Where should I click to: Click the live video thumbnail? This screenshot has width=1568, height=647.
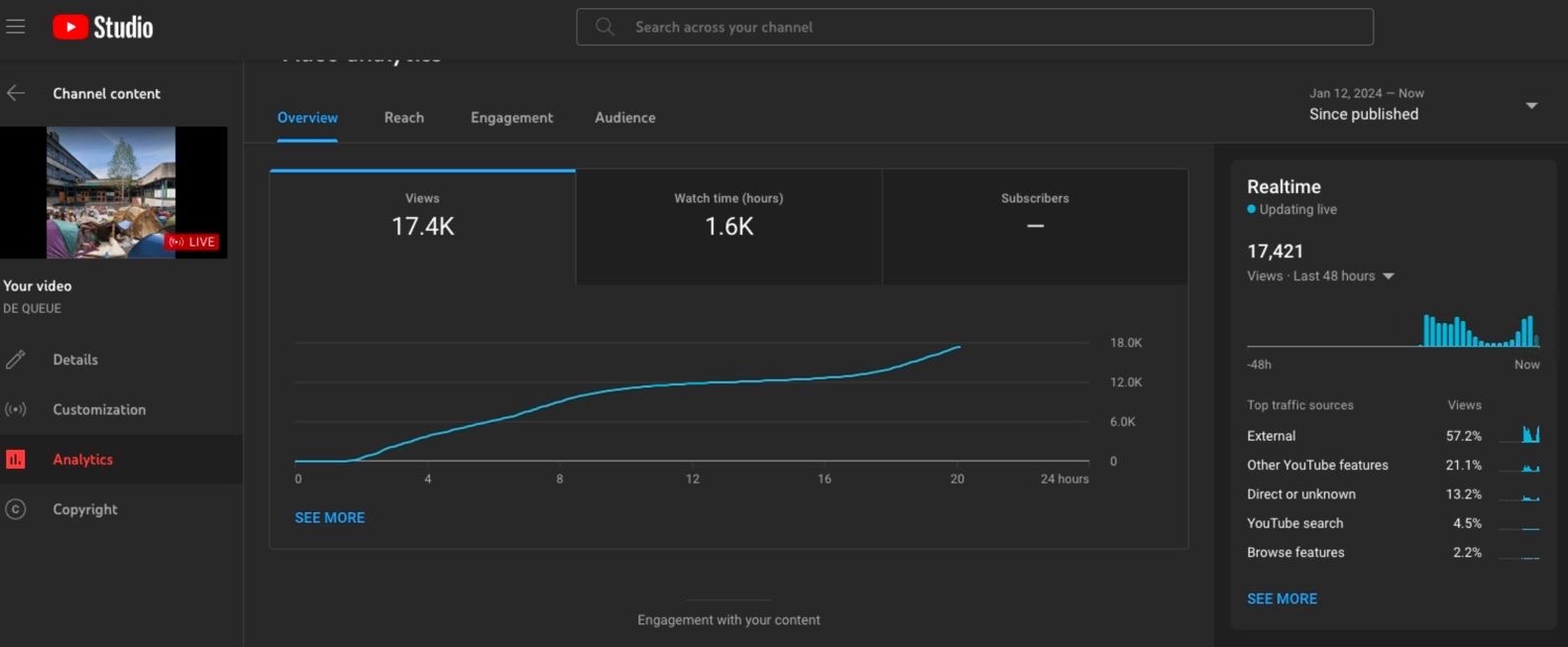pyautogui.click(x=112, y=192)
